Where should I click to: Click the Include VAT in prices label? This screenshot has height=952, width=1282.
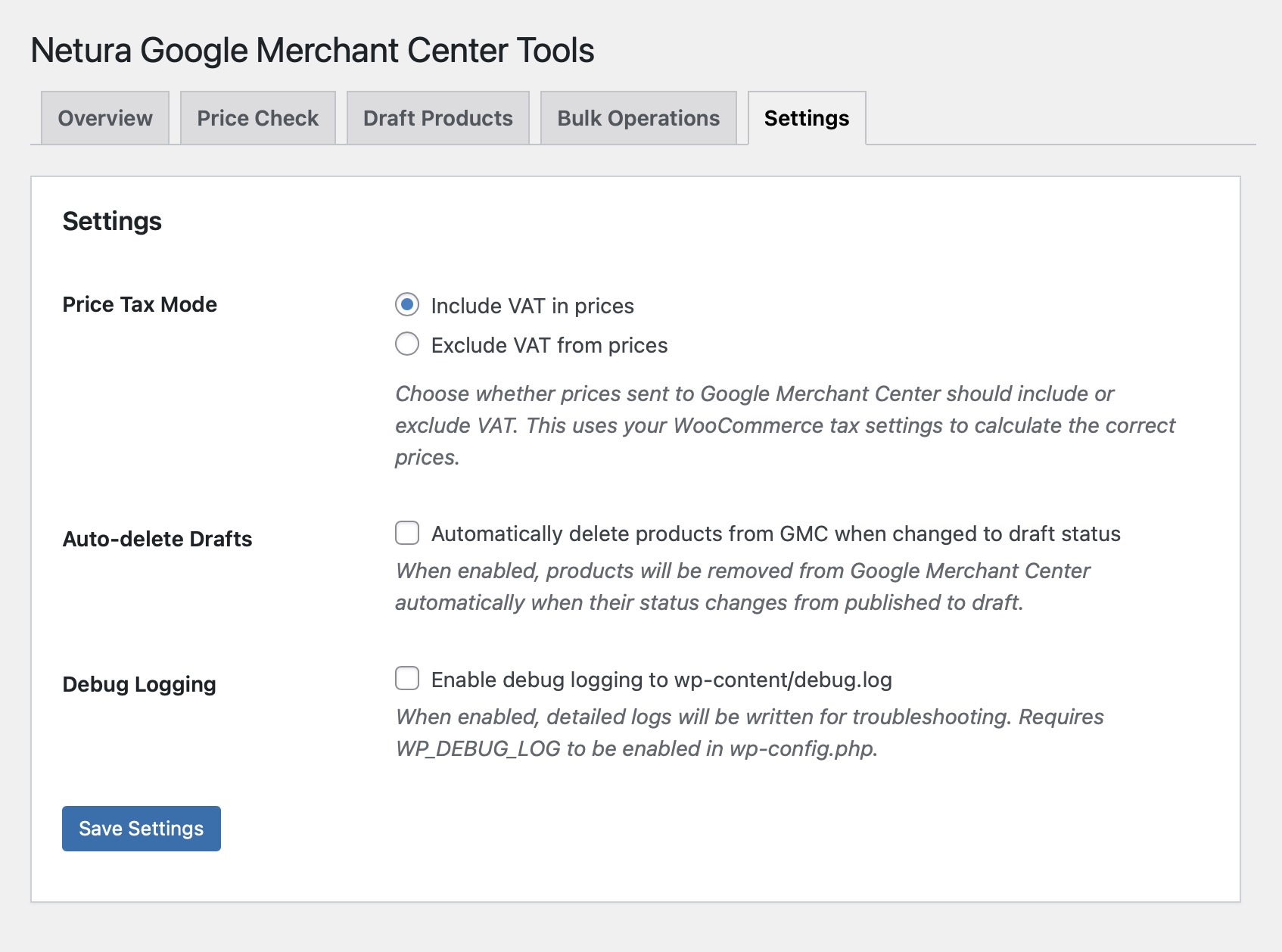click(531, 306)
